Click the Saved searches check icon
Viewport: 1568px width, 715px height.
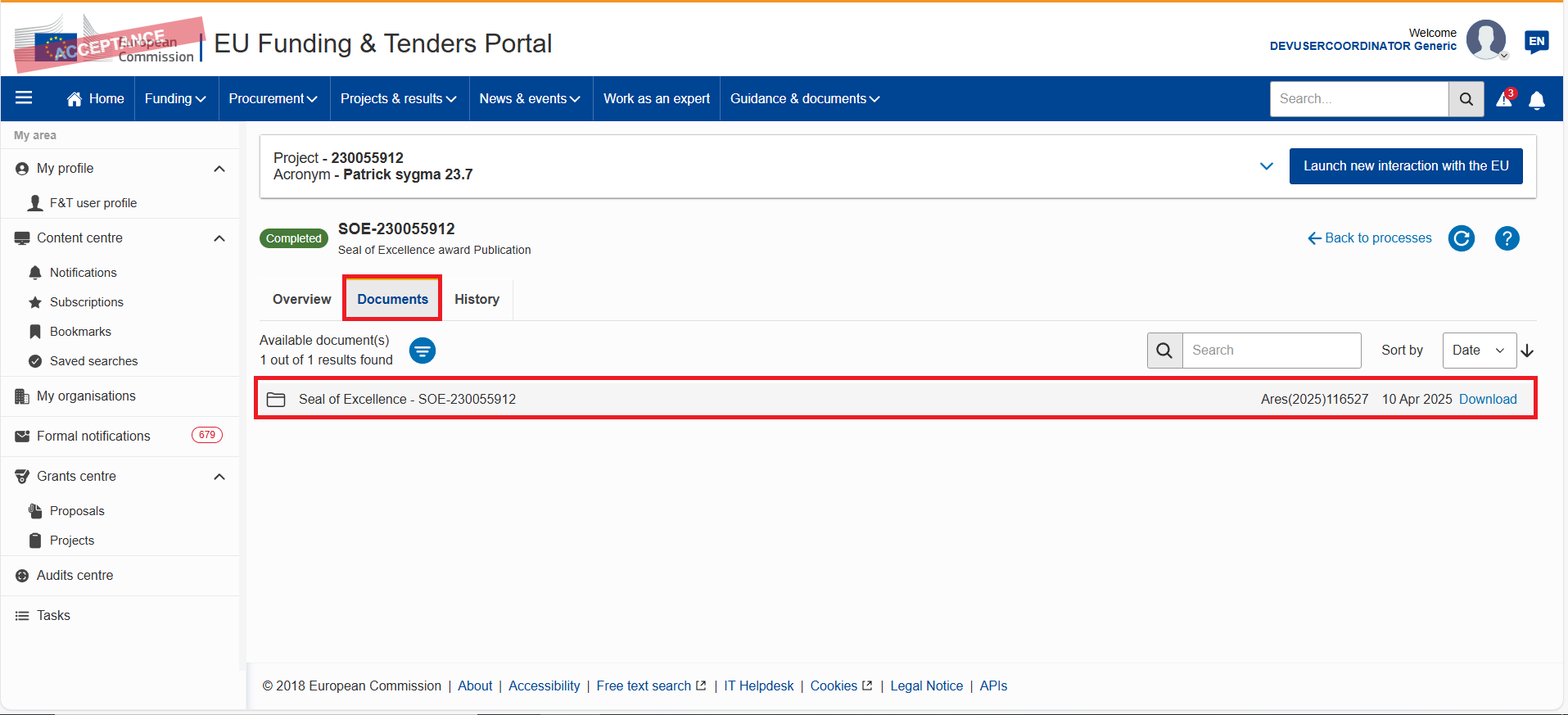(x=35, y=361)
